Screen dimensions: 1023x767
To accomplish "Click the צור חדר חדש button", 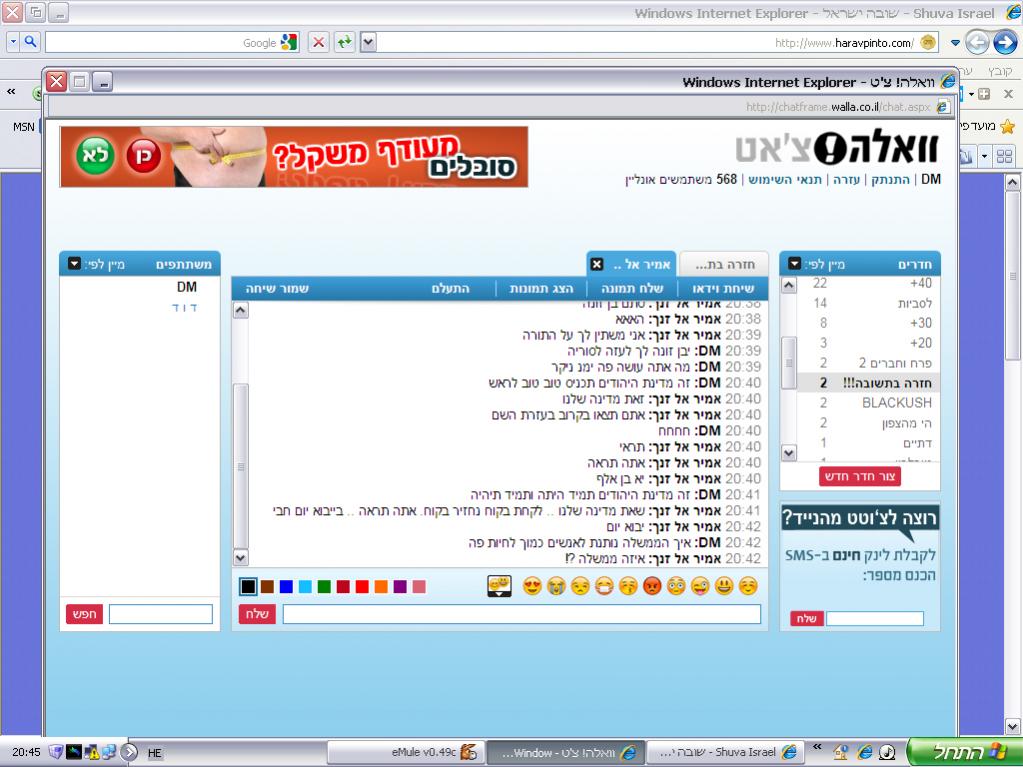I will (x=860, y=476).
